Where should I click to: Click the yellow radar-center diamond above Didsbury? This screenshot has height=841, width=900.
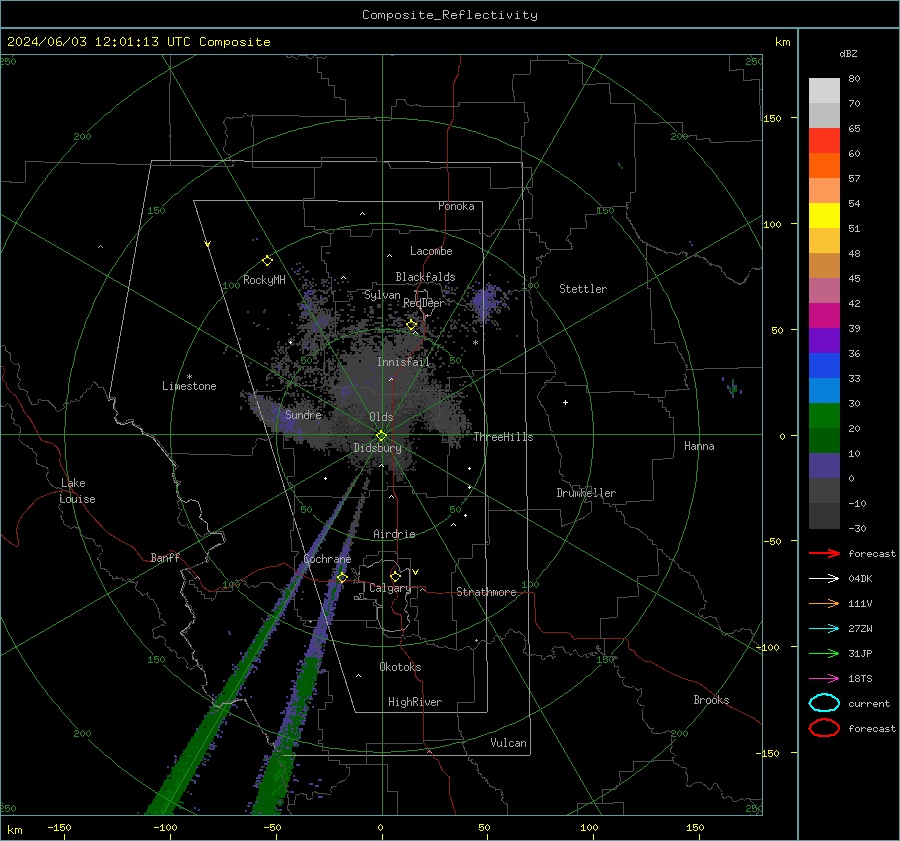[381, 436]
